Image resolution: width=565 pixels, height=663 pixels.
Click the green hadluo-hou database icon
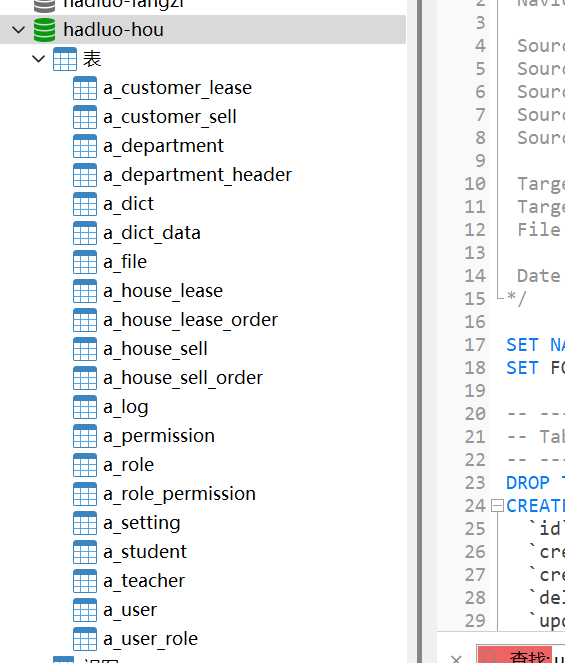(44, 30)
